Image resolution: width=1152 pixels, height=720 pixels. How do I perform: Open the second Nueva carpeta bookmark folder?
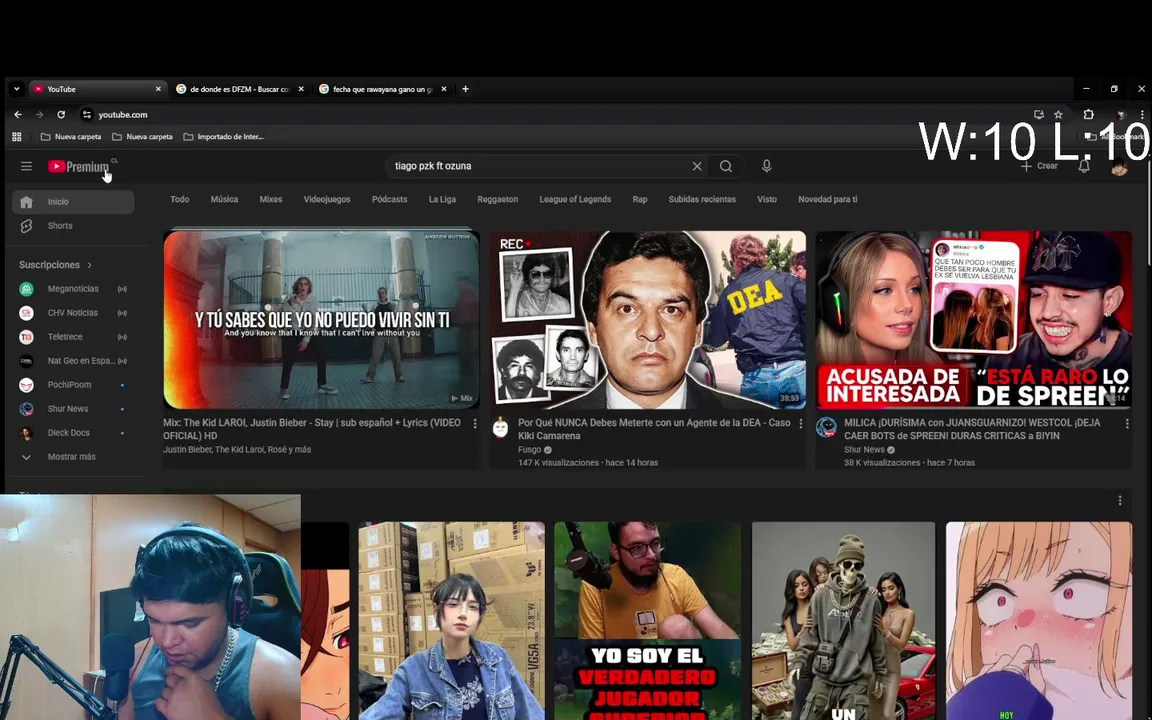(142, 137)
